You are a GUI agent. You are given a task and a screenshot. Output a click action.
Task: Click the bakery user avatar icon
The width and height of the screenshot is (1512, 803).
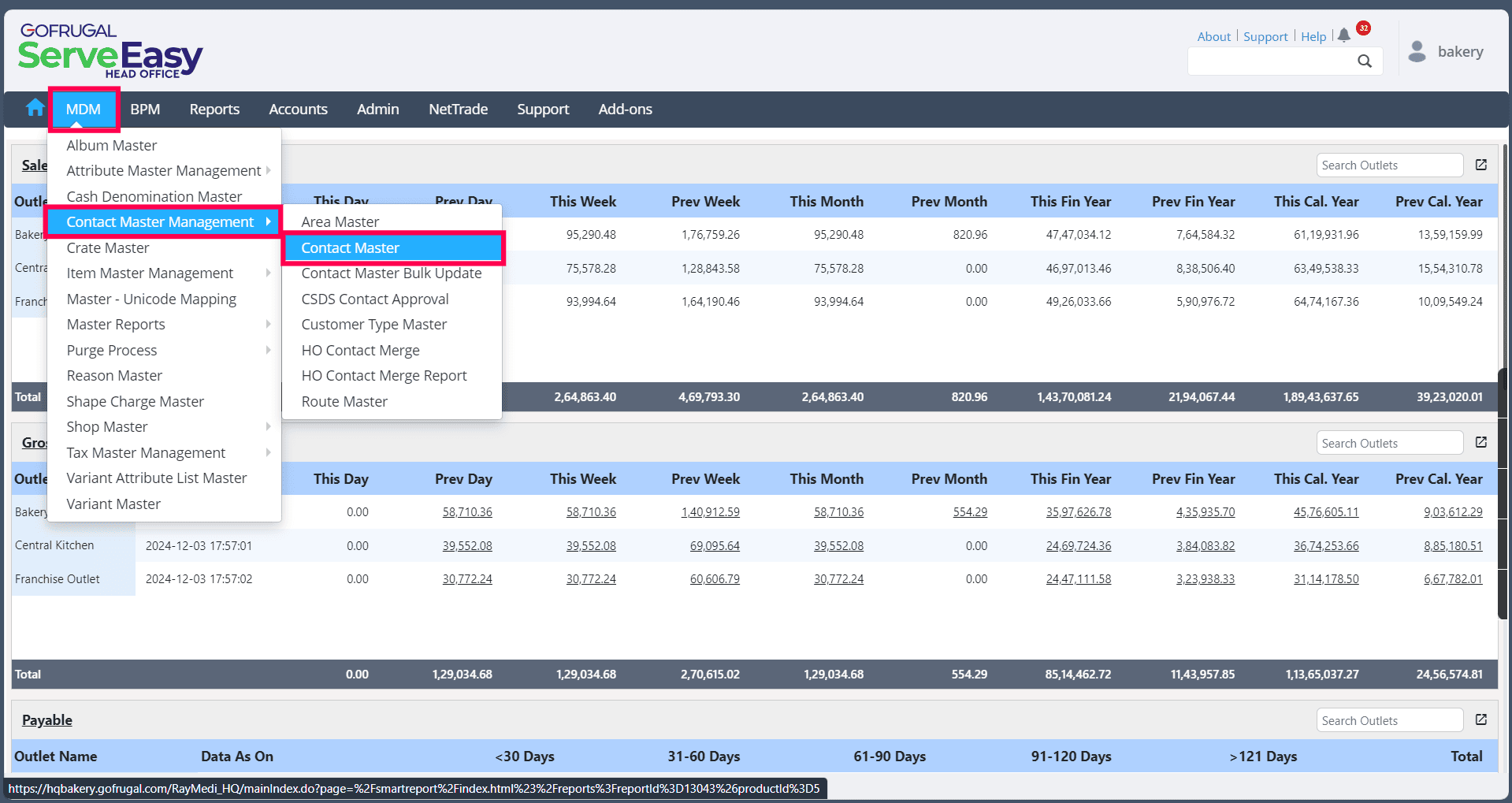click(1417, 52)
